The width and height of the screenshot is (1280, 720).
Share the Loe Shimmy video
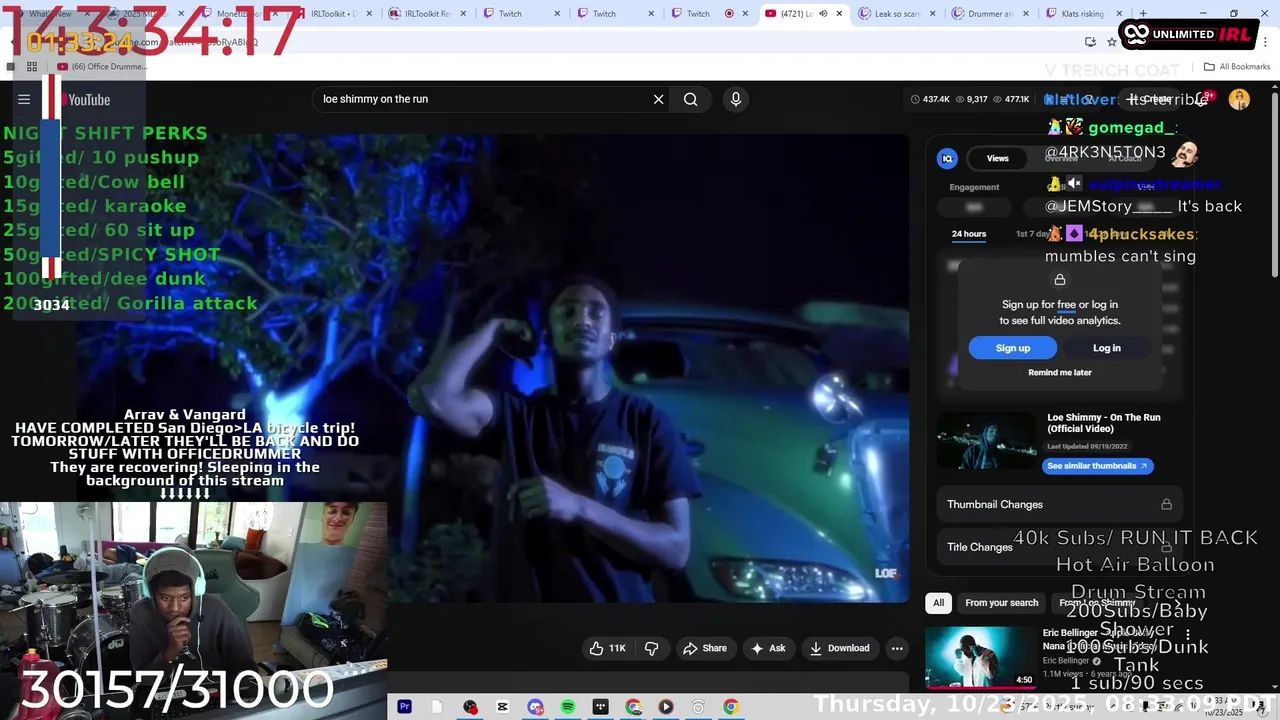704,648
